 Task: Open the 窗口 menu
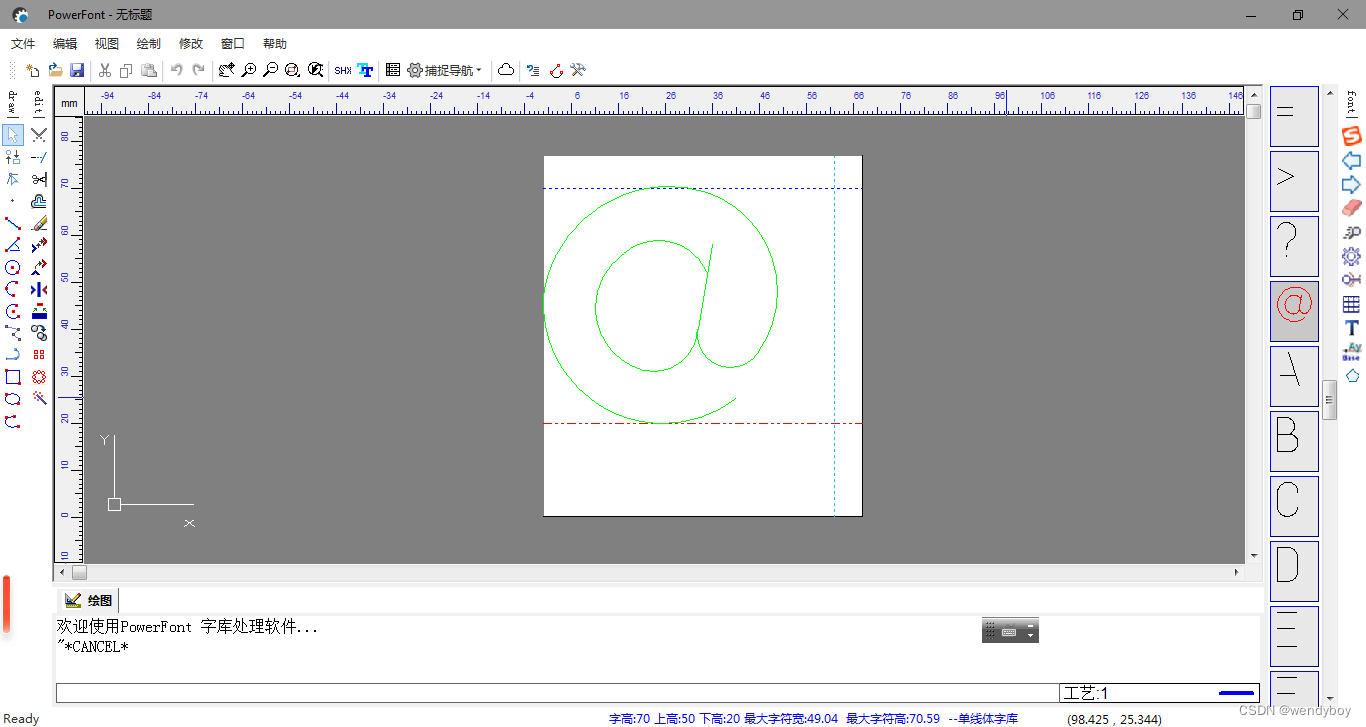(x=233, y=44)
